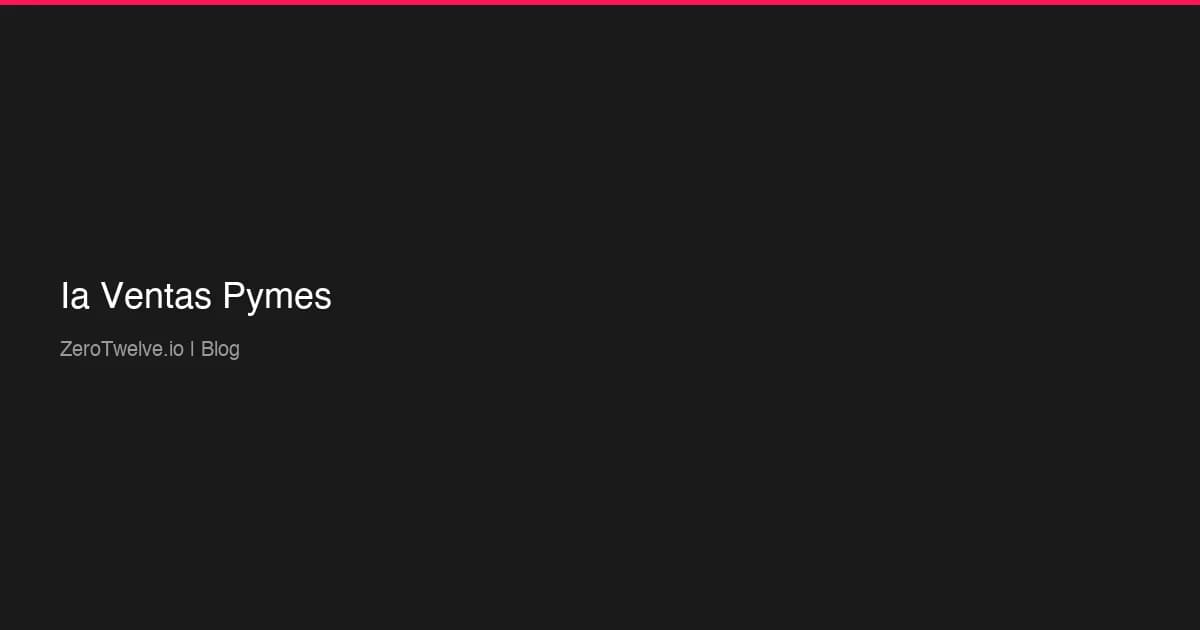Open the ZeroTwelve.io site link
1200x630 pixels.
pyautogui.click(x=121, y=349)
